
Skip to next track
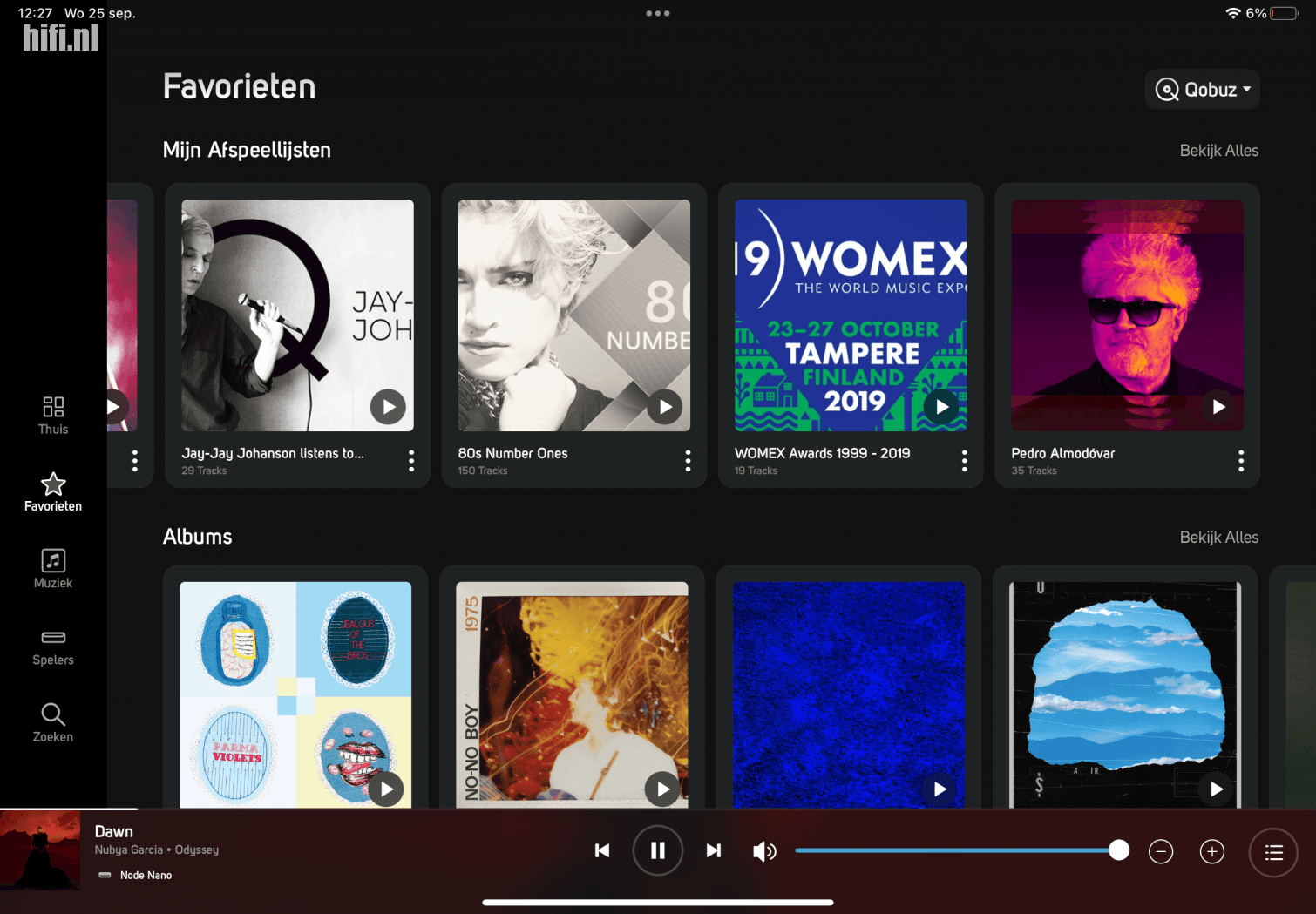point(714,850)
